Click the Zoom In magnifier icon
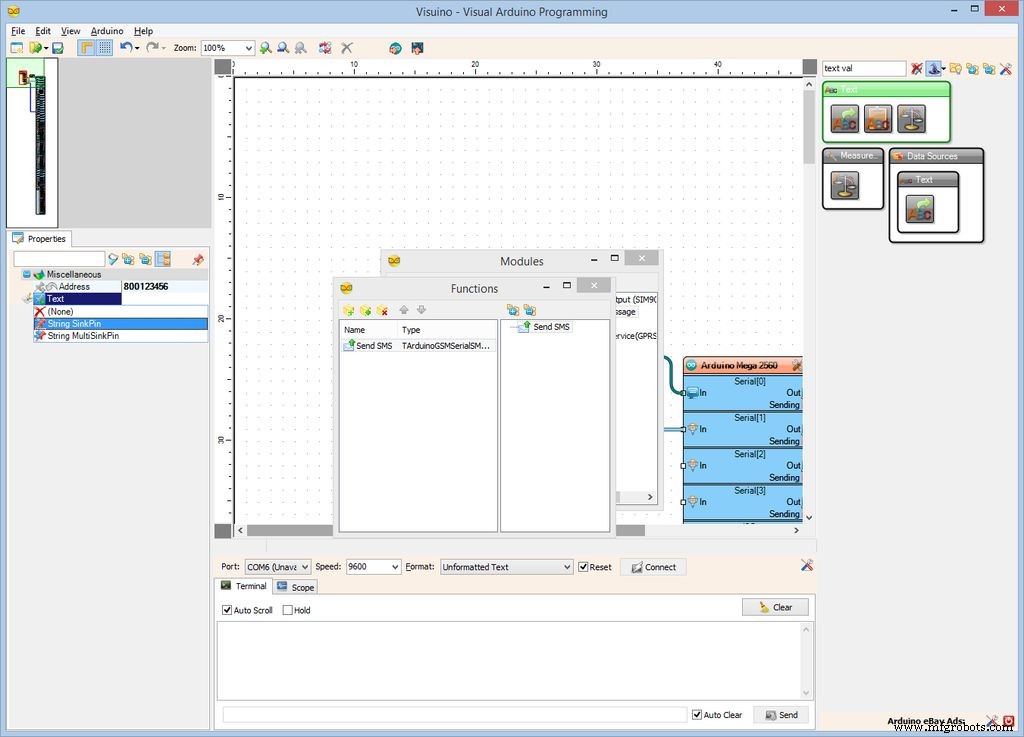Viewport: 1024px width, 737px height. tap(266, 48)
